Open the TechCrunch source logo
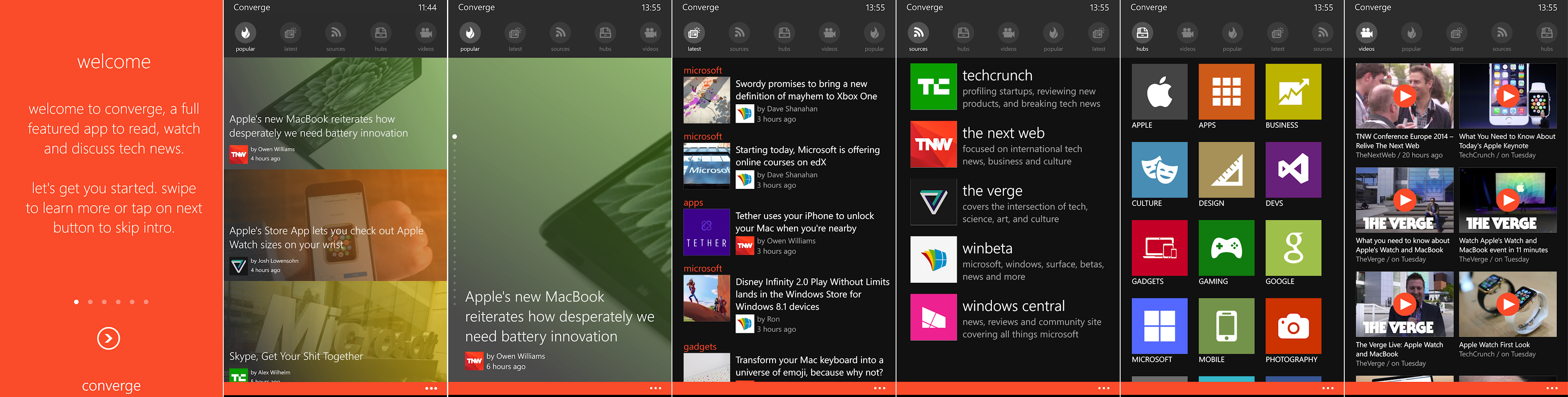The height and width of the screenshot is (397, 1568). (x=933, y=87)
